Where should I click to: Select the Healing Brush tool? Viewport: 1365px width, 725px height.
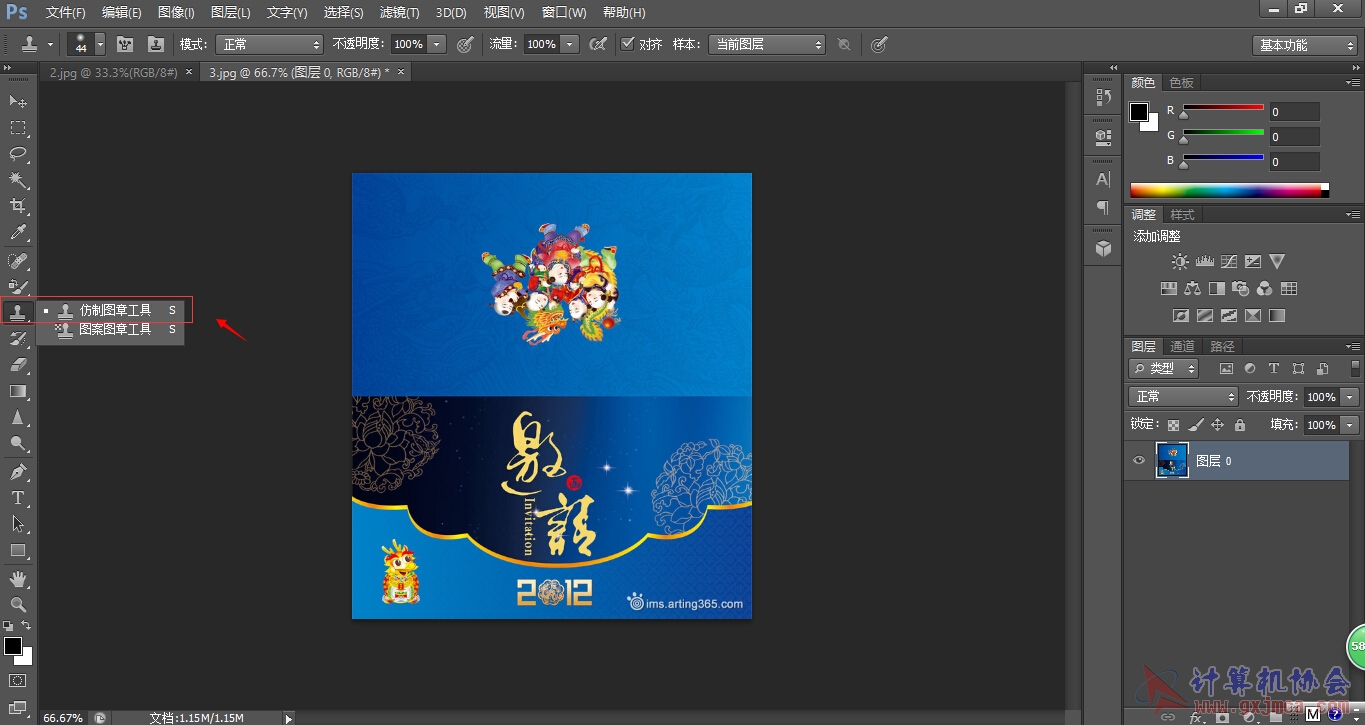tap(18, 260)
